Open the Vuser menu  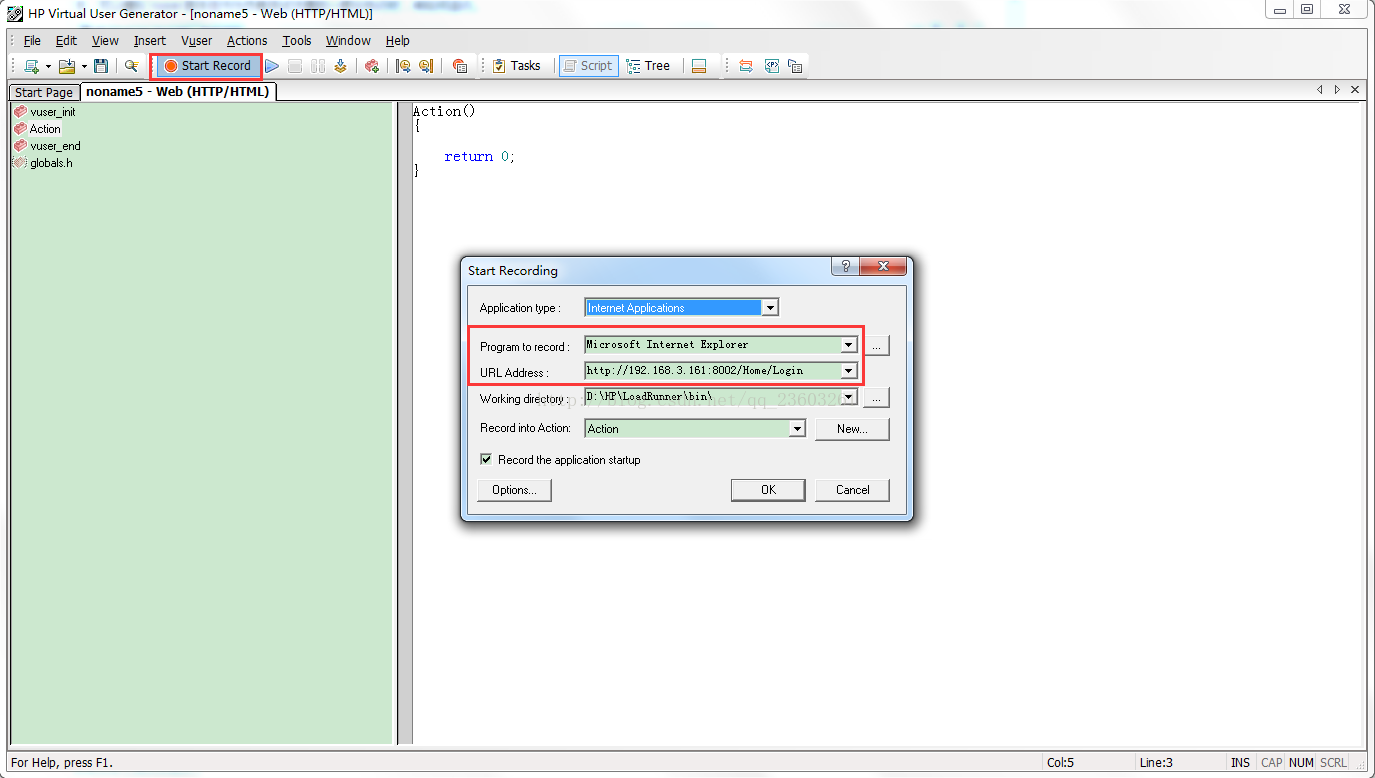(196, 41)
